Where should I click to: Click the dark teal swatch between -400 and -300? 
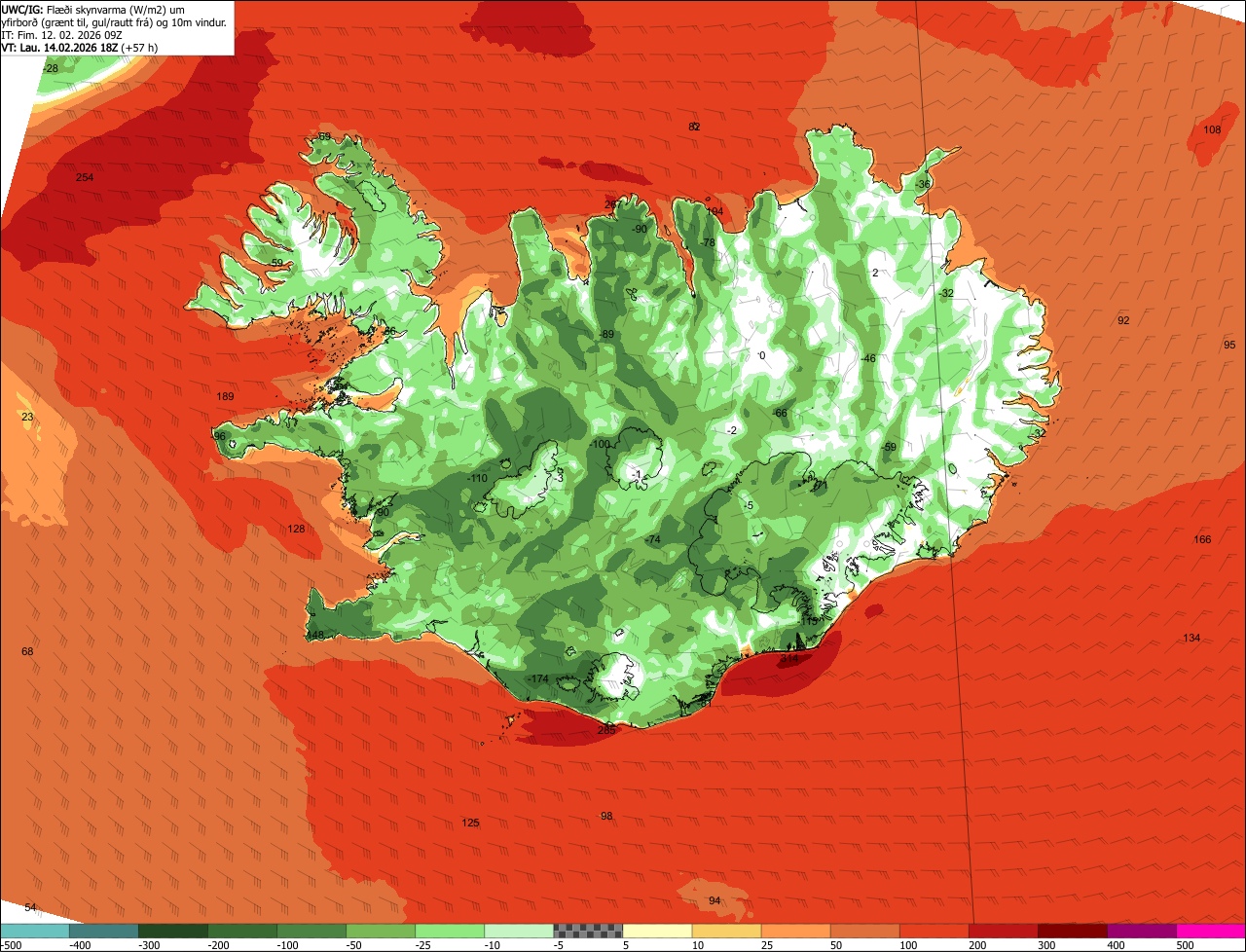[x=104, y=931]
